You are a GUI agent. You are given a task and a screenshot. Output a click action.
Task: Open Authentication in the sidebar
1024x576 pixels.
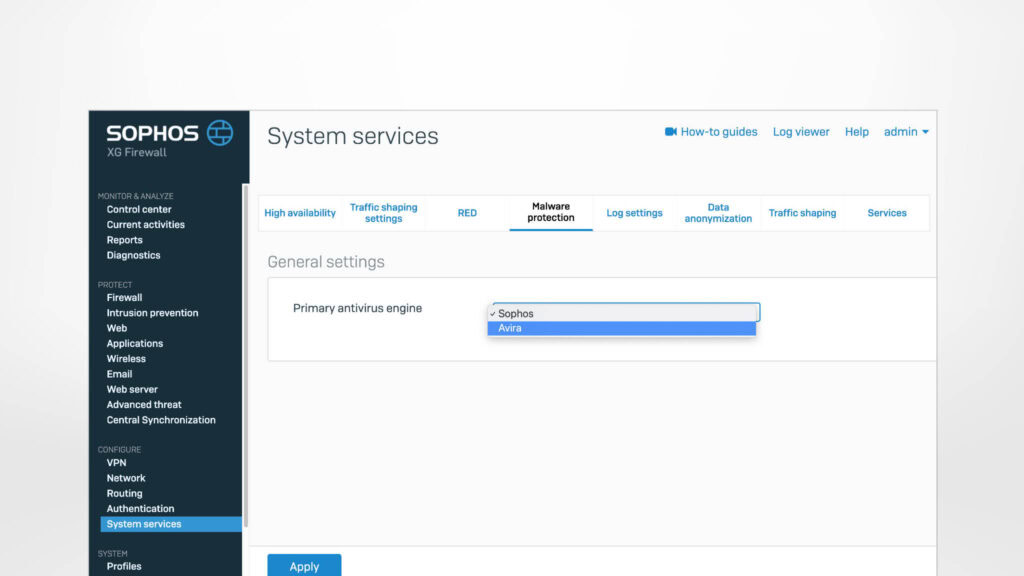pyautogui.click(x=140, y=509)
